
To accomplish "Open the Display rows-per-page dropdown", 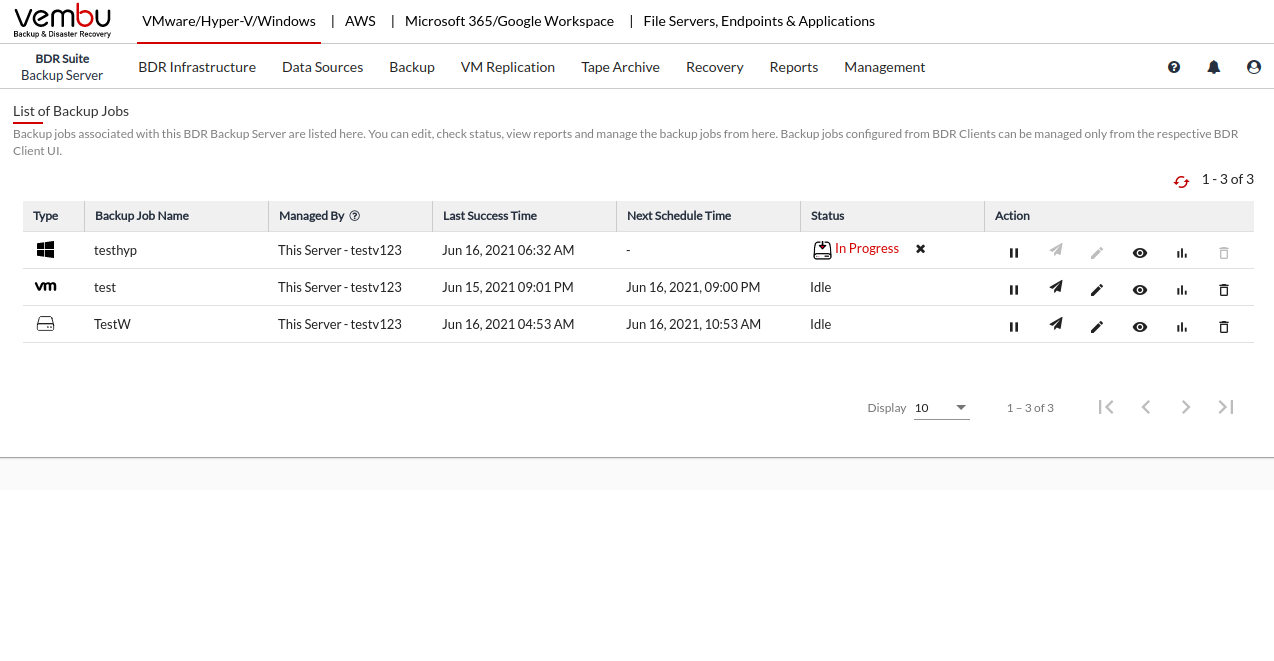I will tap(941, 407).
